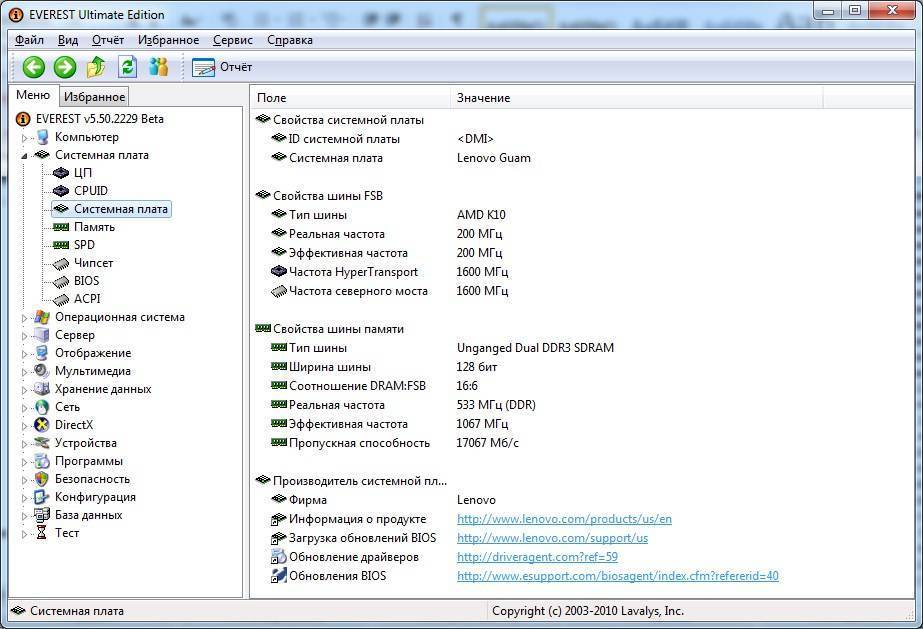Select the Конфигурация tree item
923x629 pixels.
[95, 497]
